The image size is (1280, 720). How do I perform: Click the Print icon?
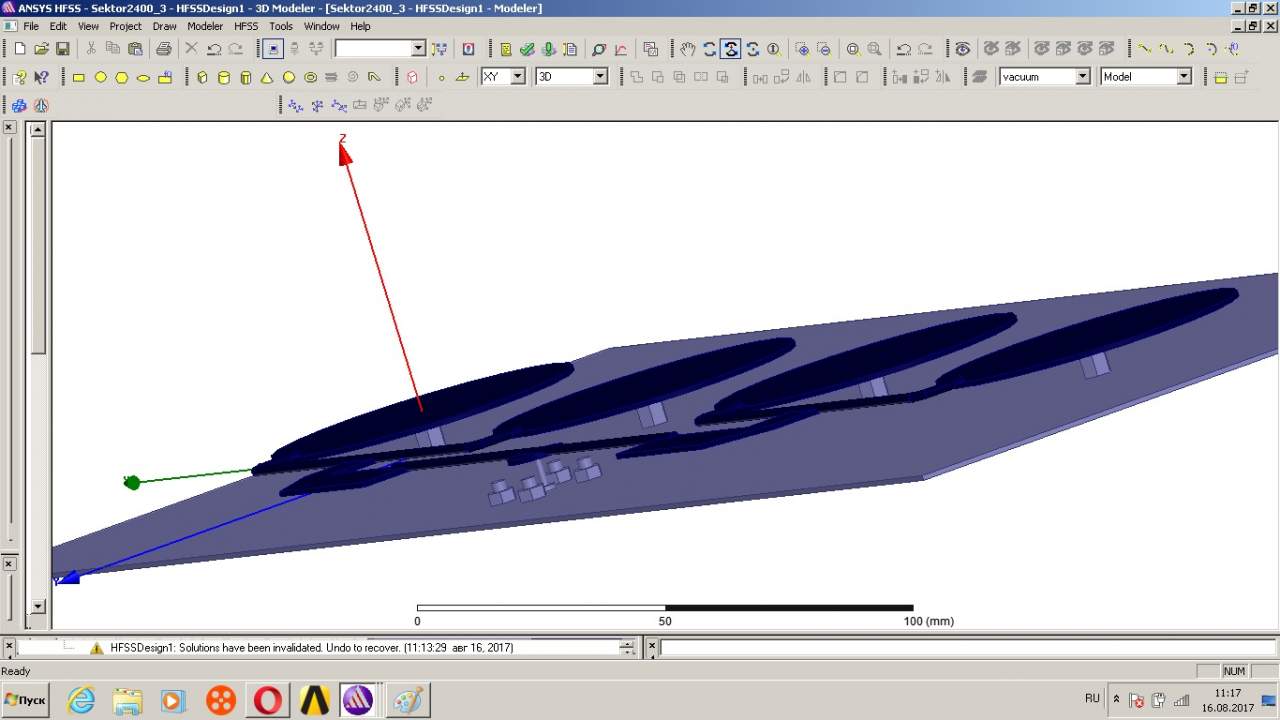pyautogui.click(x=164, y=49)
